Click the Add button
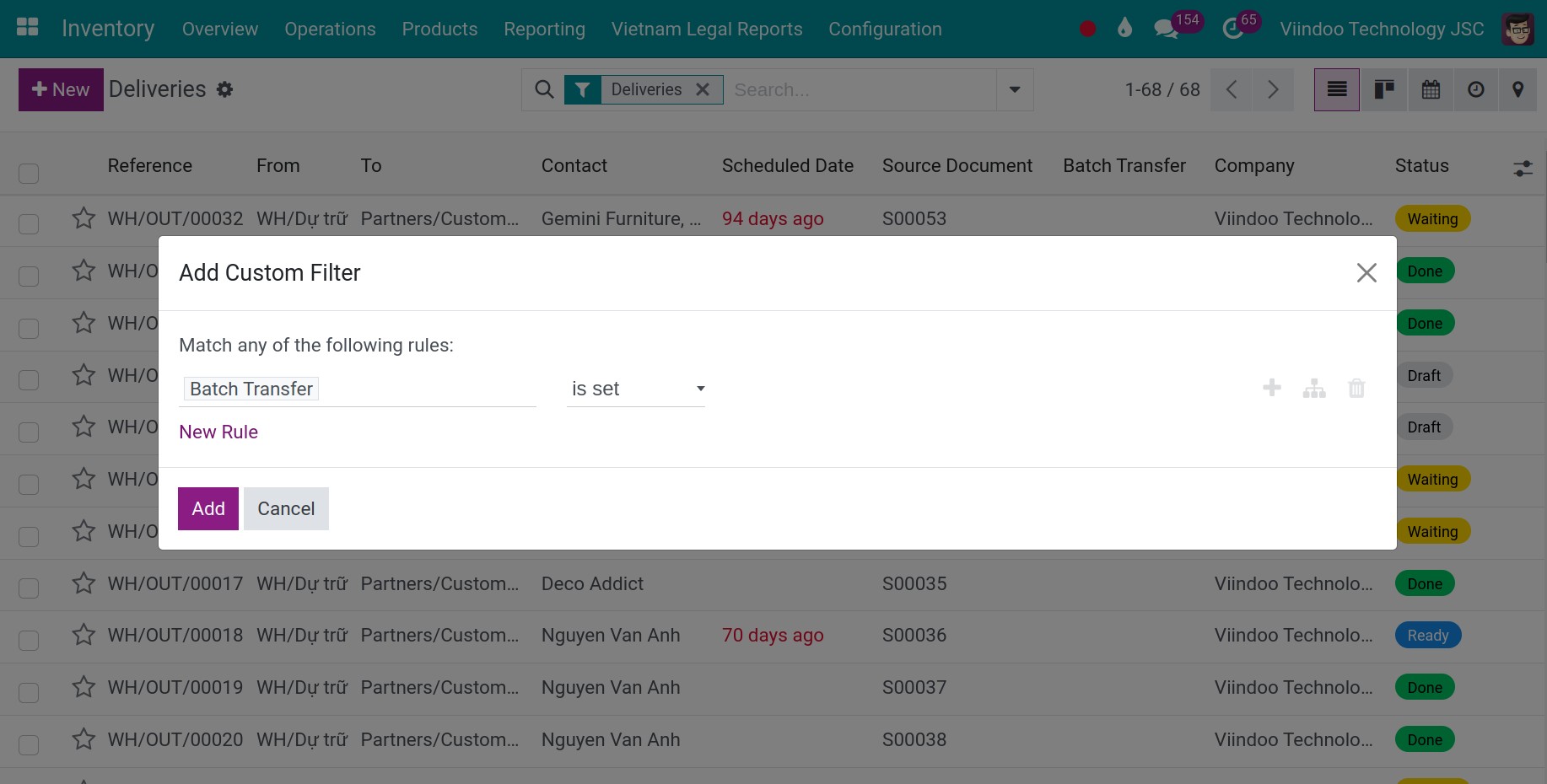The image size is (1547, 784). pyautogui.click(x=208, y=508)
